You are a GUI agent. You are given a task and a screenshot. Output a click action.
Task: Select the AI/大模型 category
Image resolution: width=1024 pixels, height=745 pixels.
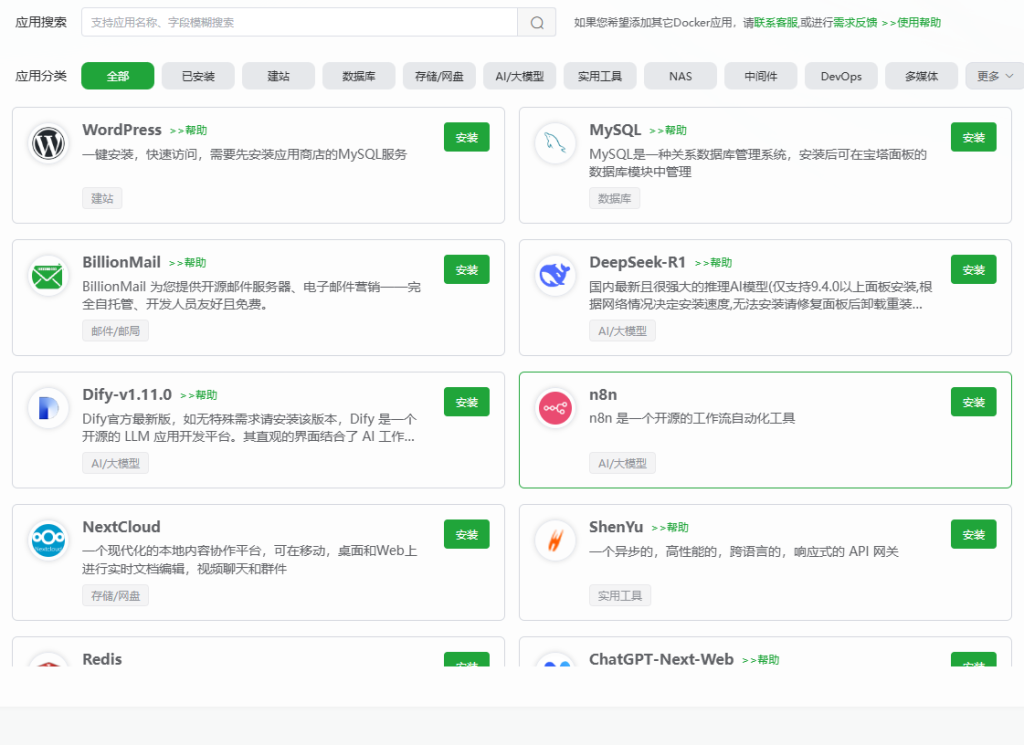[x=520, y=75]
